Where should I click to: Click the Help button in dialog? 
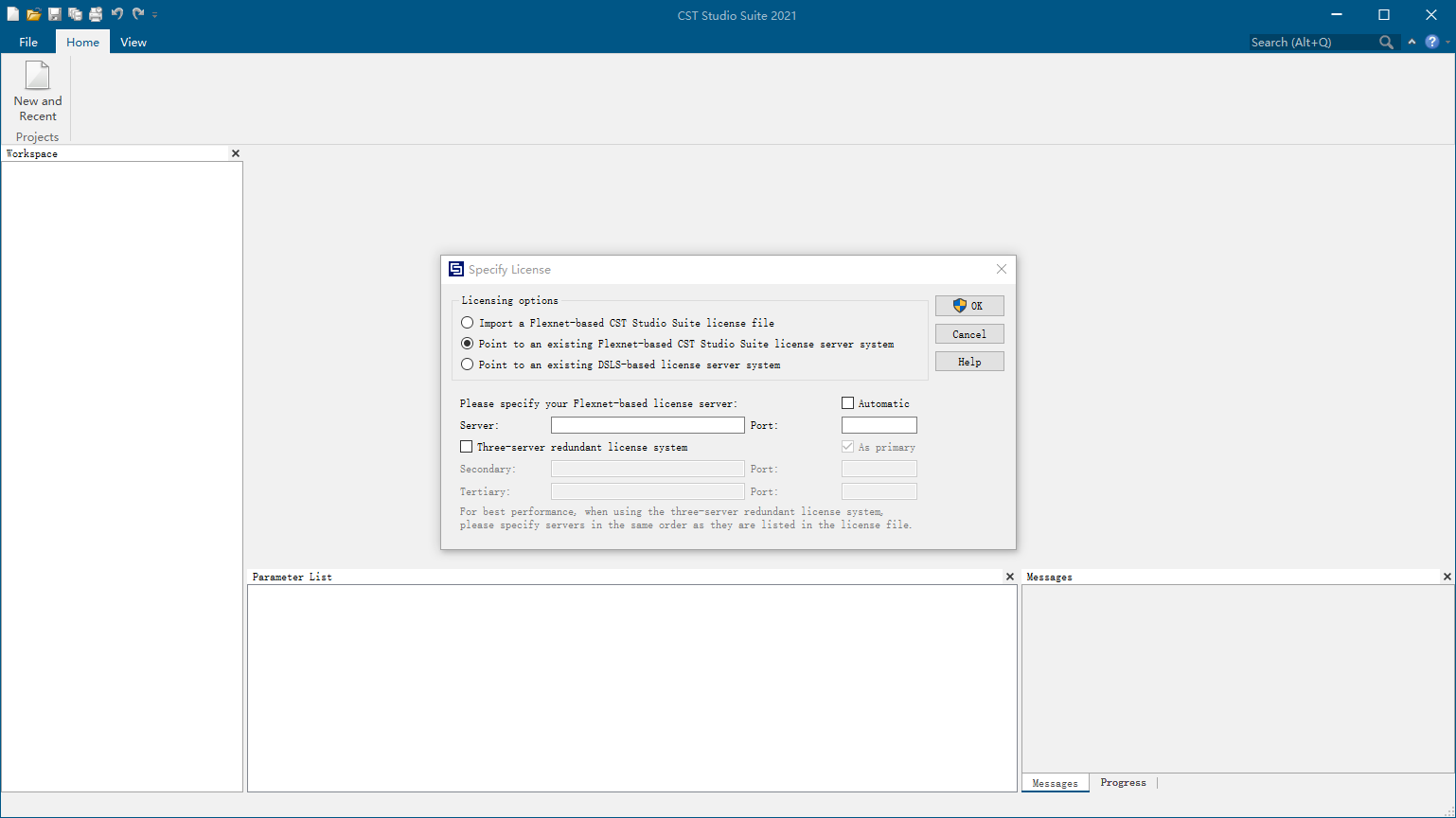pos(969,362)
